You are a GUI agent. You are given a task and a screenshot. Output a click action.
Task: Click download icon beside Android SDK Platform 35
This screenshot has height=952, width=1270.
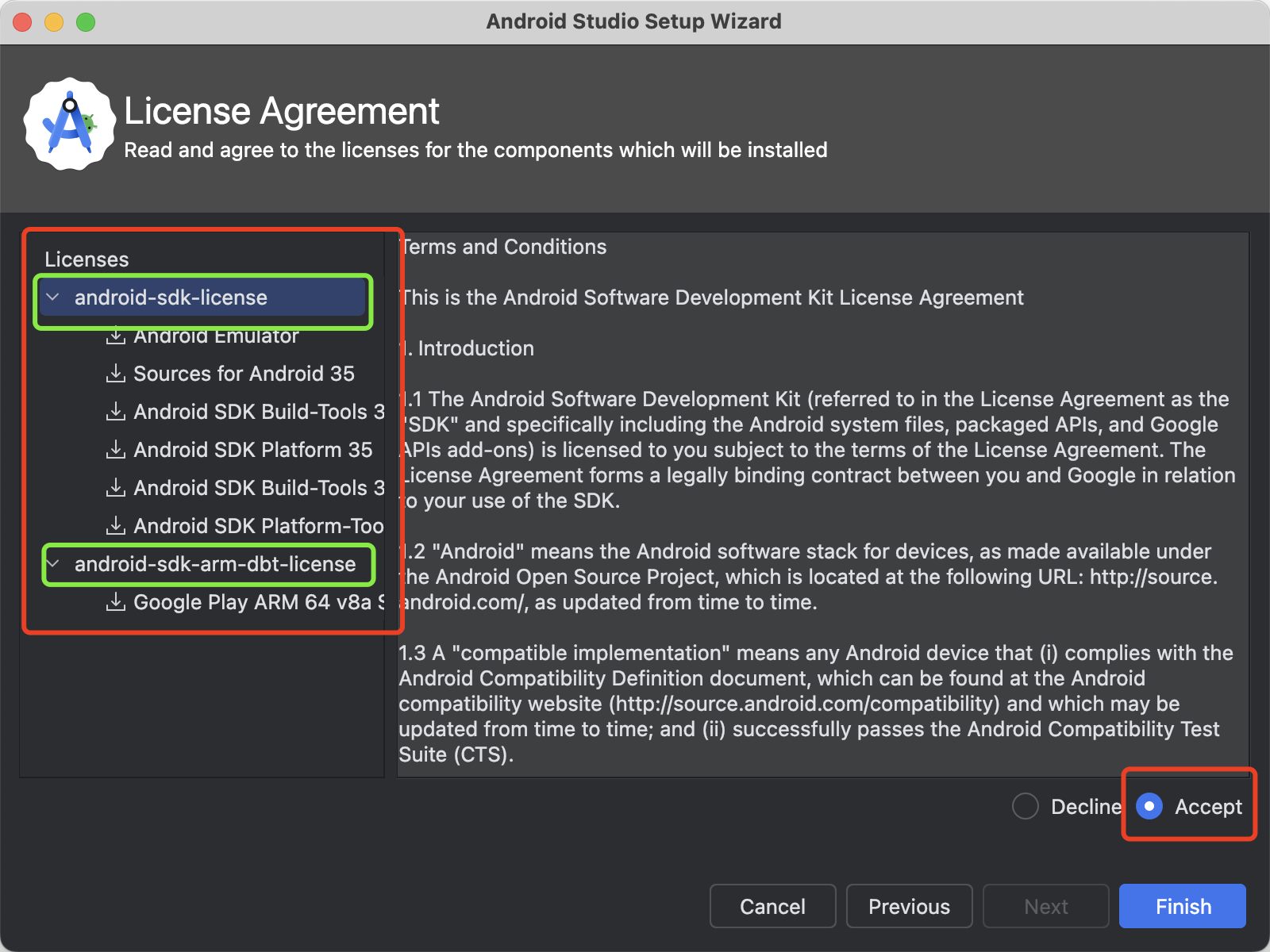(116, 449)
